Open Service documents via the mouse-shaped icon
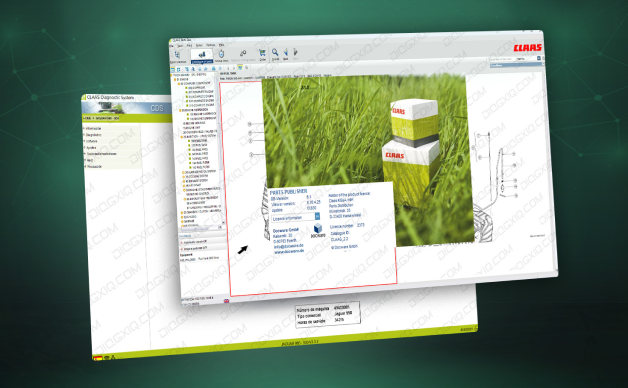This screenshot has height=388, width=628. (221, 54)
